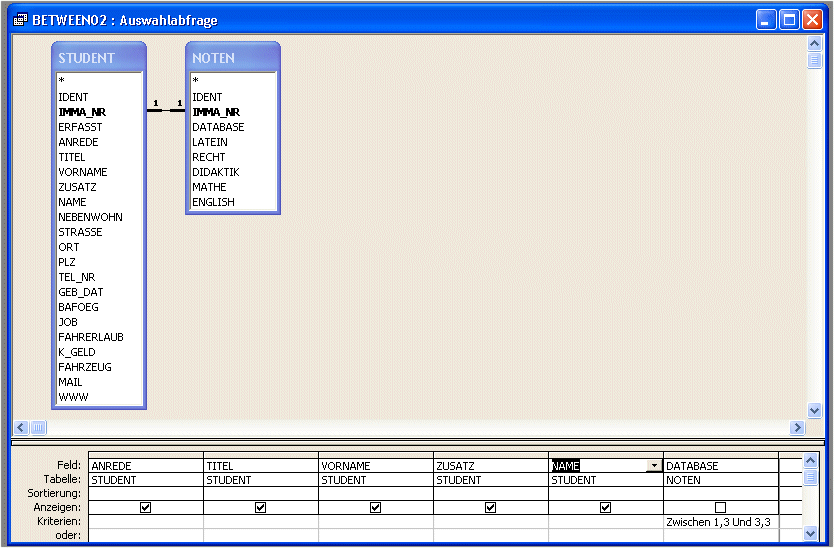The image size is (834, 548).
Task: Select DATABASE field in NOTEN table
Action: click(219, 127)
